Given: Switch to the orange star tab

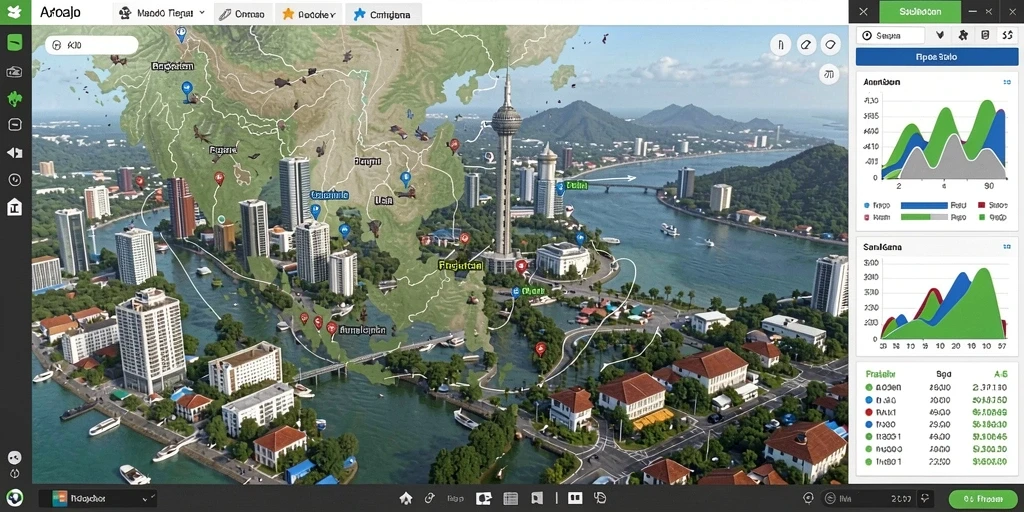Looking at the screenshot, I should tap(306, 14).
